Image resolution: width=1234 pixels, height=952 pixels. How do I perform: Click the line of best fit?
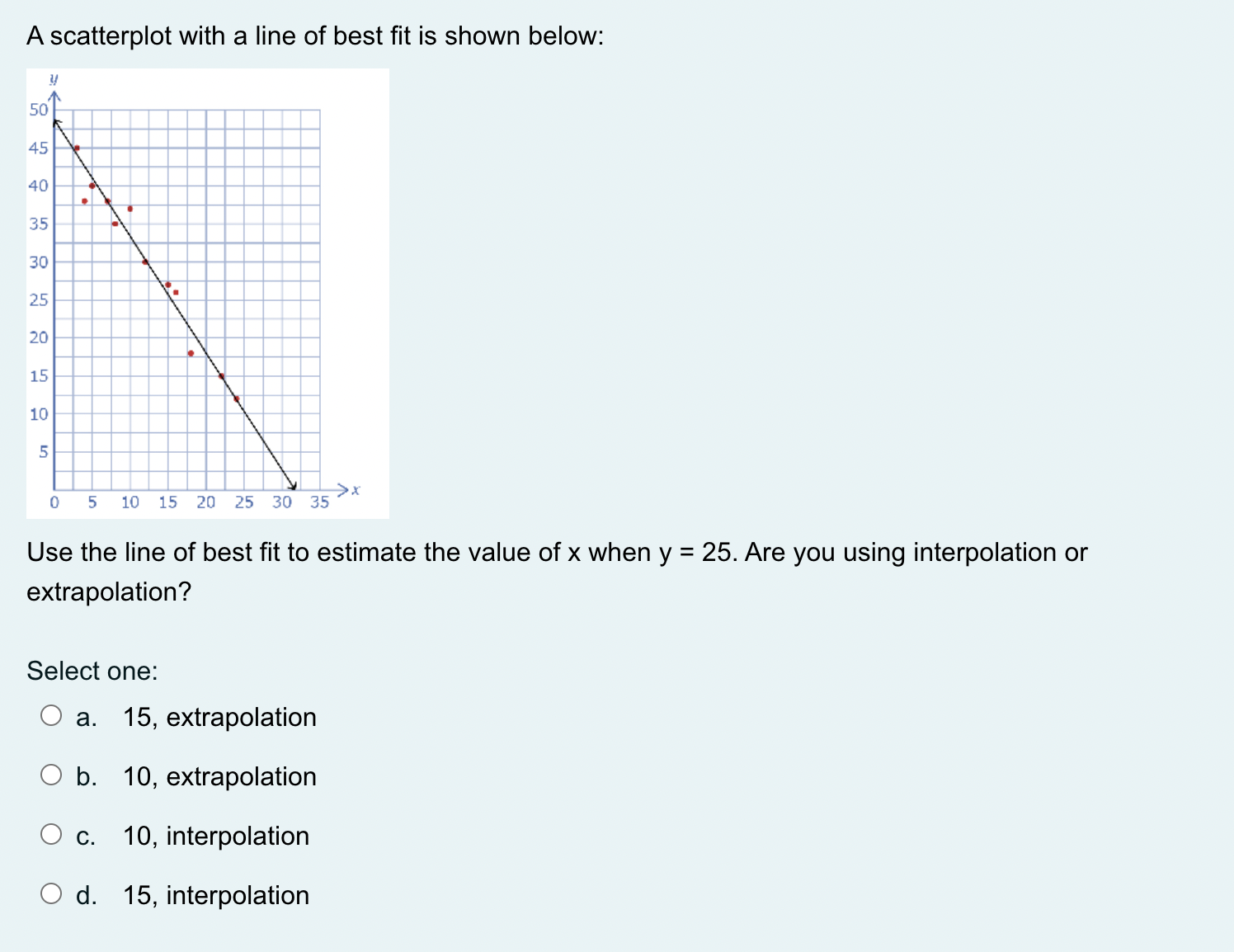click(x=181, y=313)
